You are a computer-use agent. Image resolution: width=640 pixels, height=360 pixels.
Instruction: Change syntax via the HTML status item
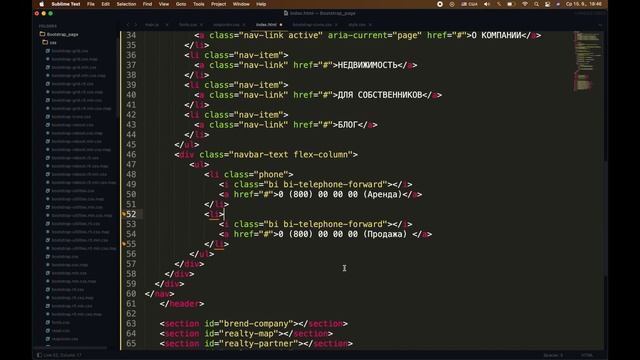click(x=587, y=355)
